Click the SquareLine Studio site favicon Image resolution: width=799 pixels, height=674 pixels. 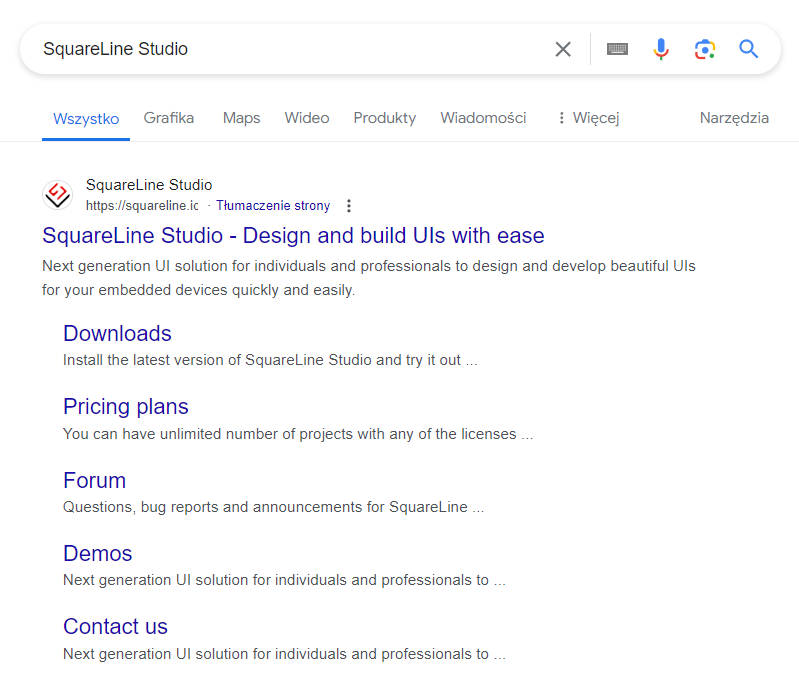click(x=57, y=195)
